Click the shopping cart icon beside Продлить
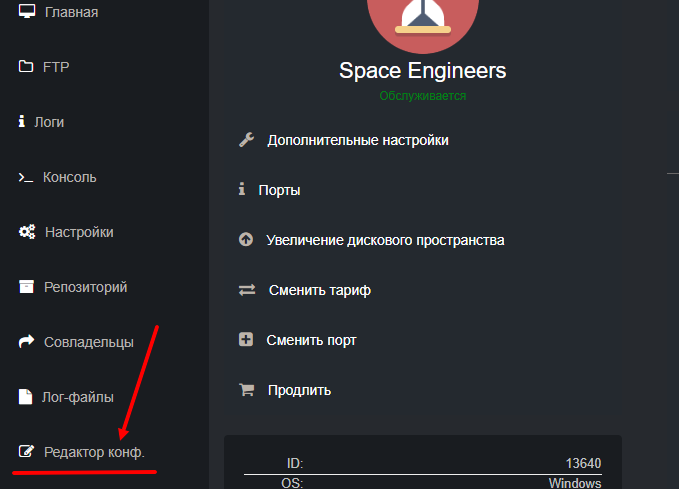 pyautogui.click(x=247, y=390)
